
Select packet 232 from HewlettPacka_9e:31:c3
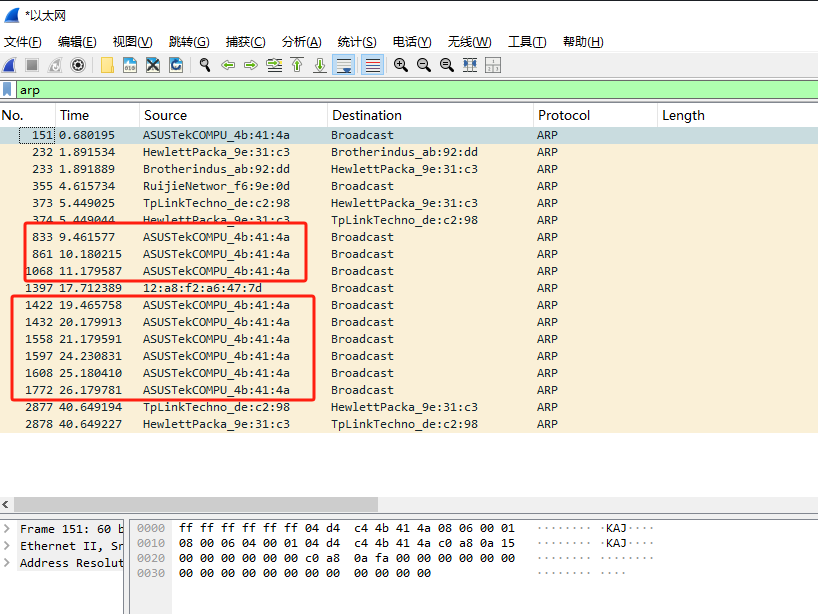[409, 152]
